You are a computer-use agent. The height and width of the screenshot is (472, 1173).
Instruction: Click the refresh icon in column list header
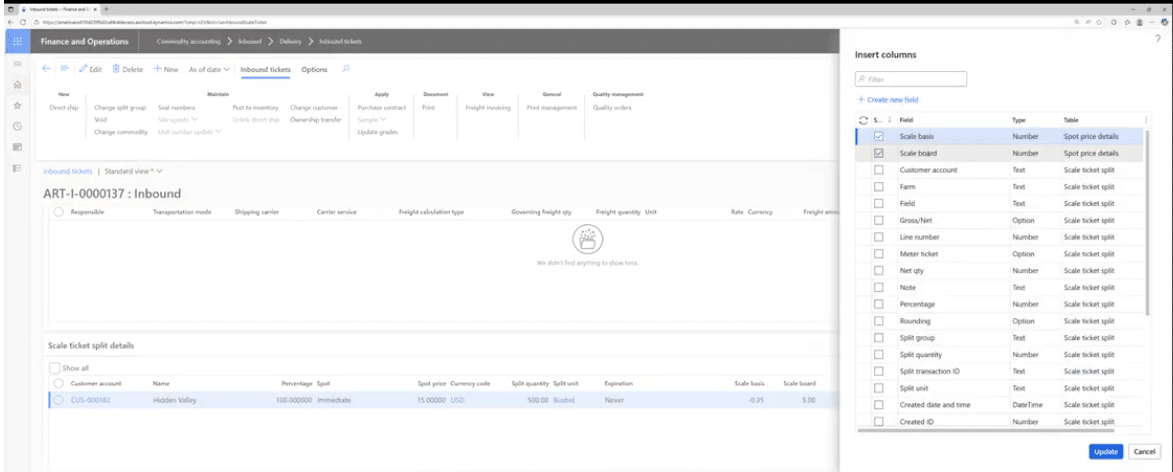click(x=862, y=120)
